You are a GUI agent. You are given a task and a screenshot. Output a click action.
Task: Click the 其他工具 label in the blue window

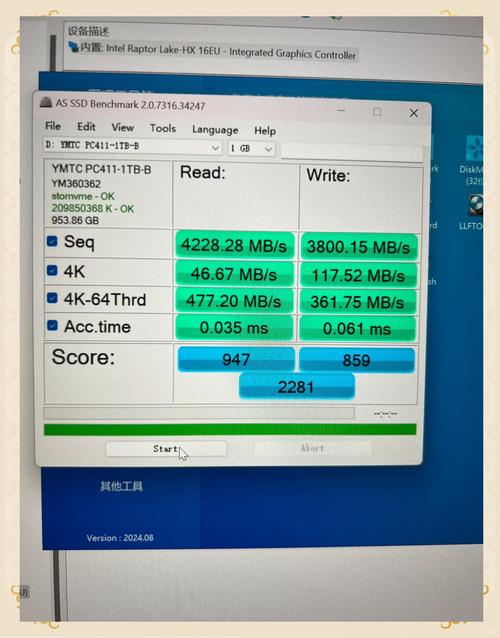[121, 486]
